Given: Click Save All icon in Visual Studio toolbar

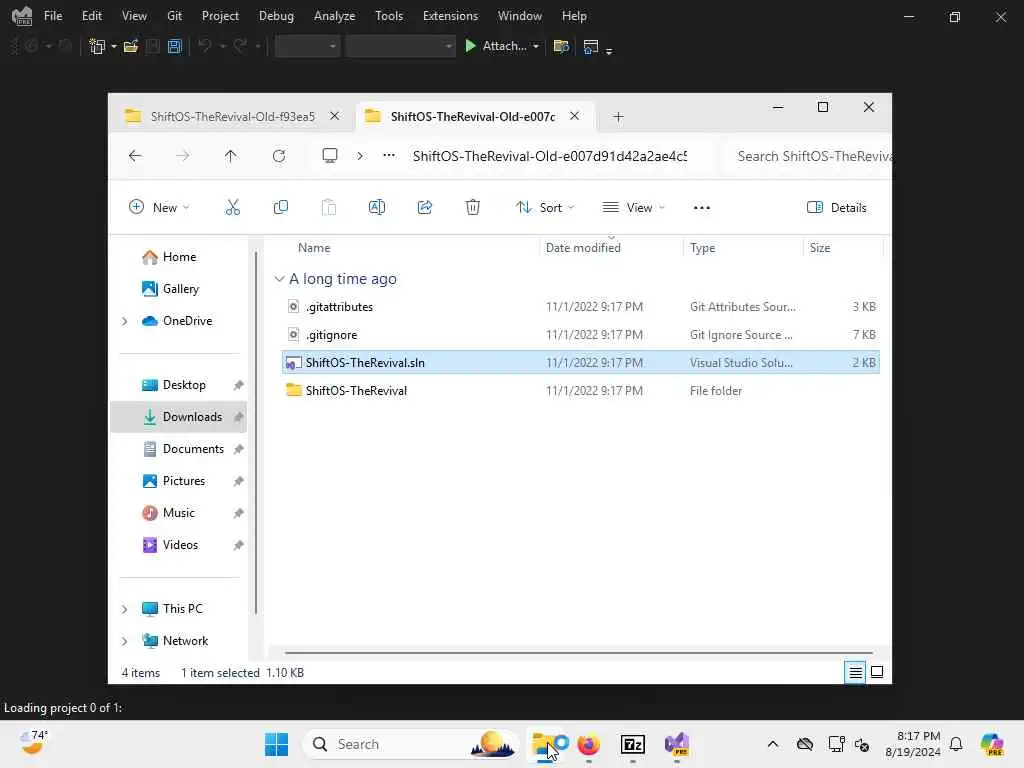Looking at the screenshot, I should 174,46.
